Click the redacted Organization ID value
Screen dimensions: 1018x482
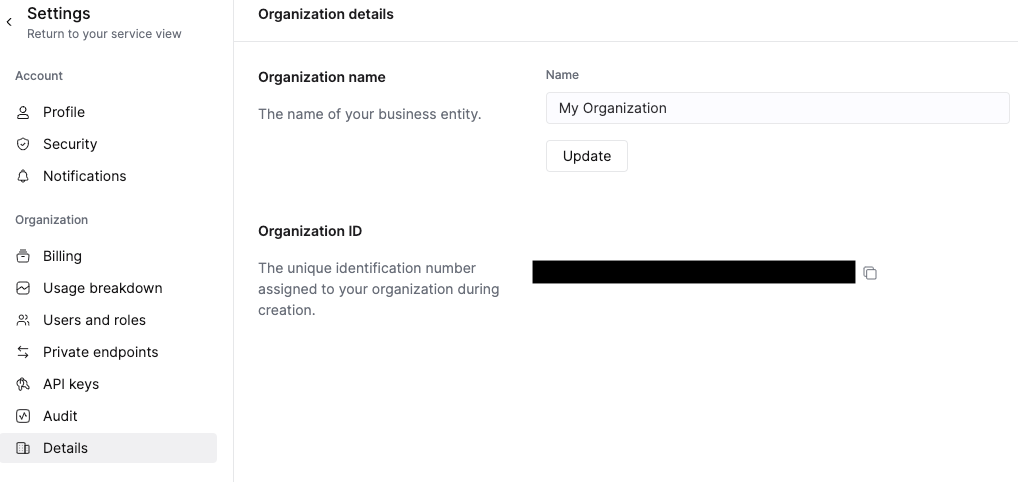click(x=693, y=272)
